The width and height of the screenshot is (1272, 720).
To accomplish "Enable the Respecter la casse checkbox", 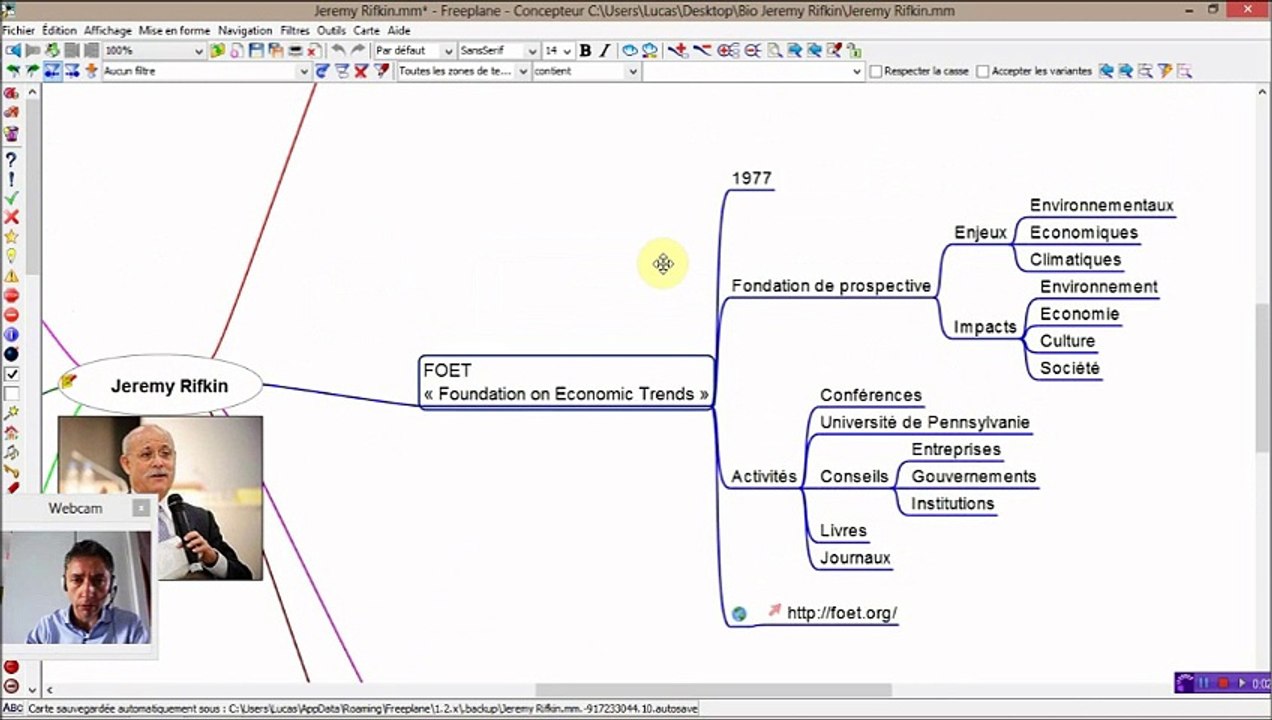I will pos(876,71).
